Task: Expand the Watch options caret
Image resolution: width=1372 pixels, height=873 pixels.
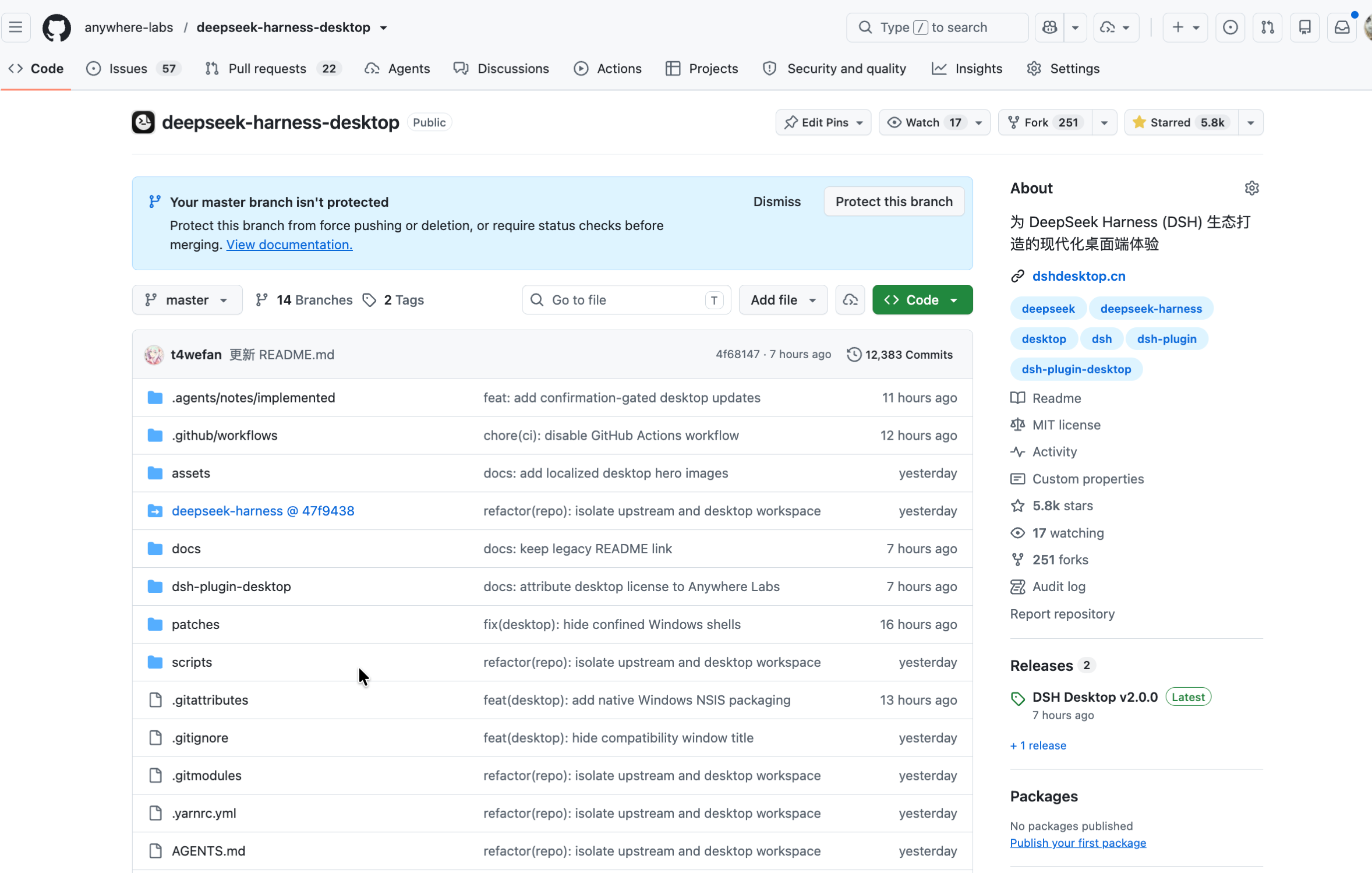Action: click(979, 122)
